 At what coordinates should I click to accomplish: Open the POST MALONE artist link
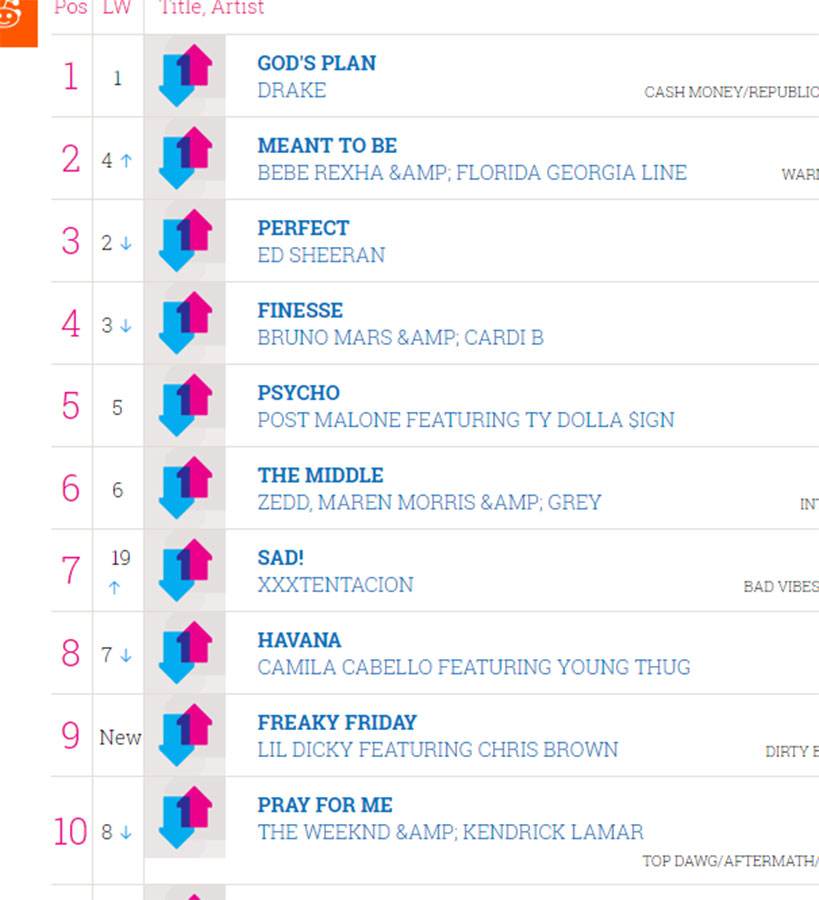330,420
